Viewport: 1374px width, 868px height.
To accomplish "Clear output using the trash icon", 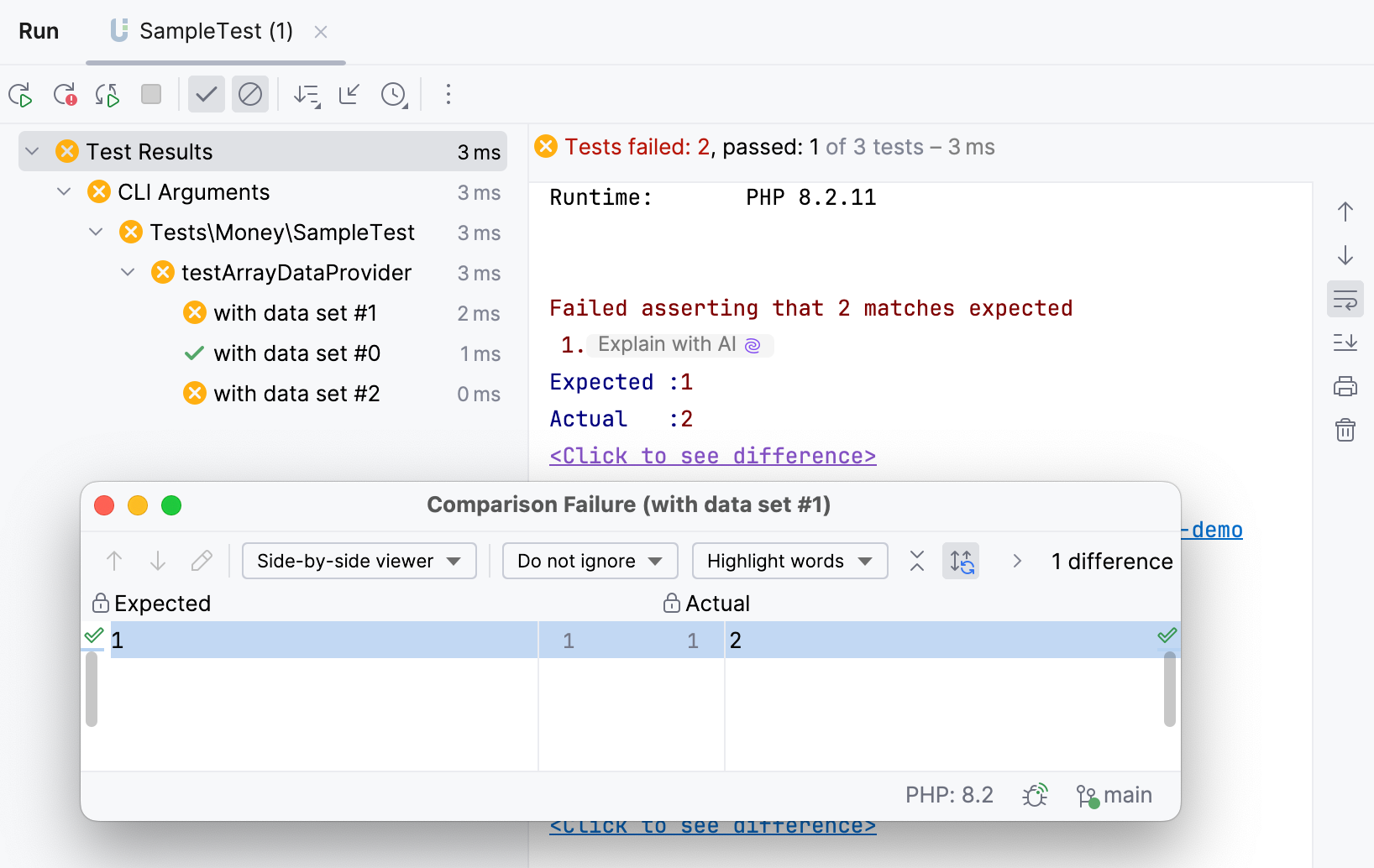I will [1345, 430].
